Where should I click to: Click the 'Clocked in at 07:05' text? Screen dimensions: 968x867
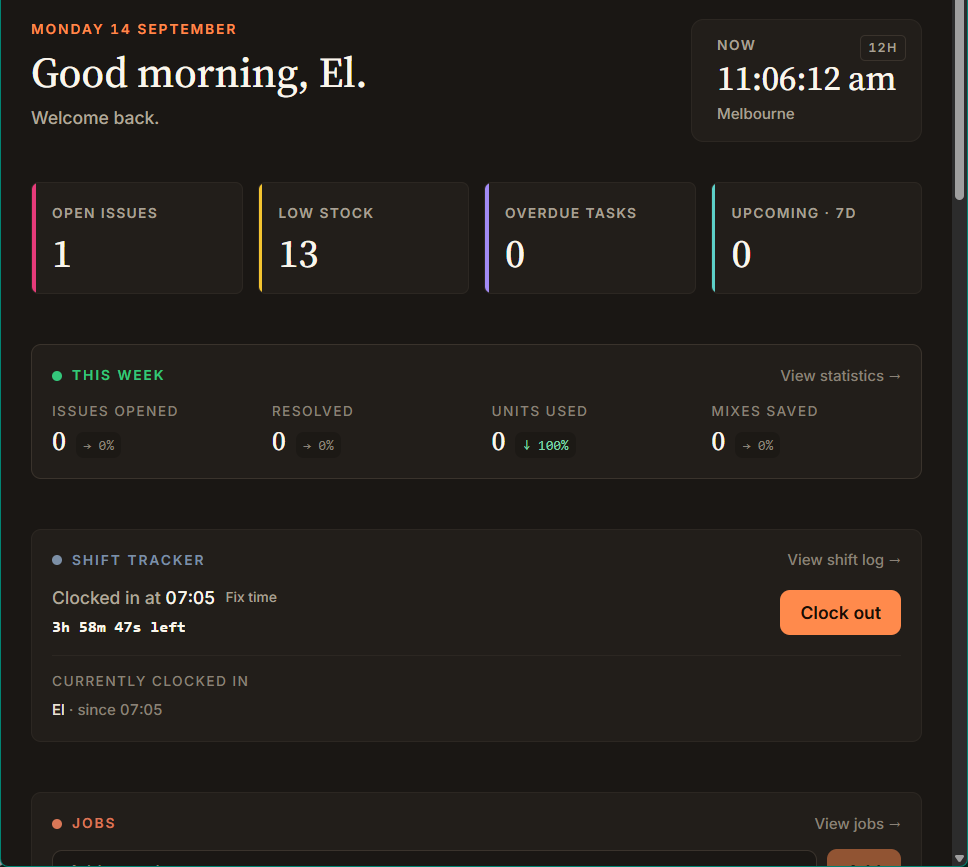tap(133, 598)
